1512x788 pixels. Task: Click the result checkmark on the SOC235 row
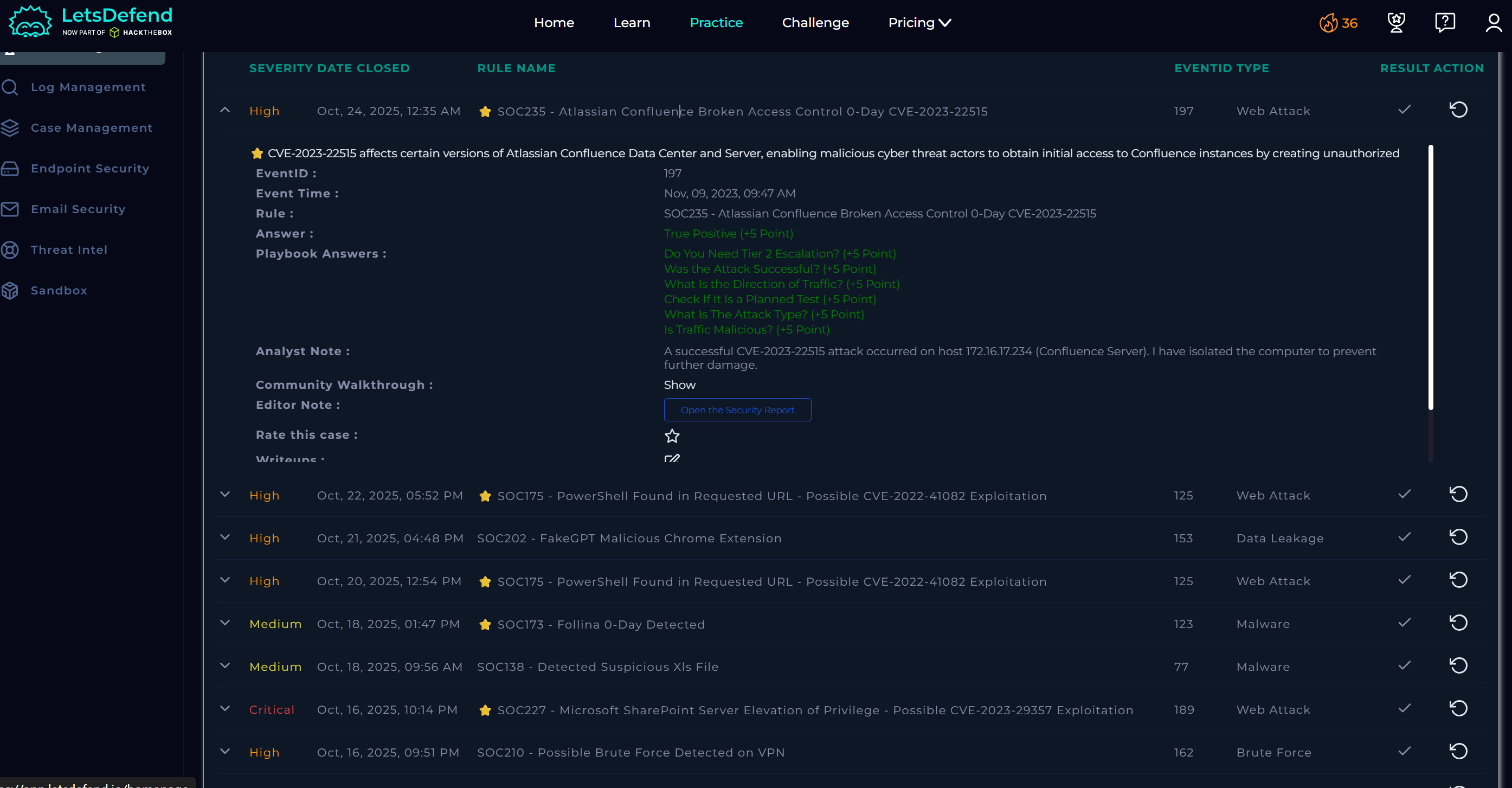(x=1405, y=110)
